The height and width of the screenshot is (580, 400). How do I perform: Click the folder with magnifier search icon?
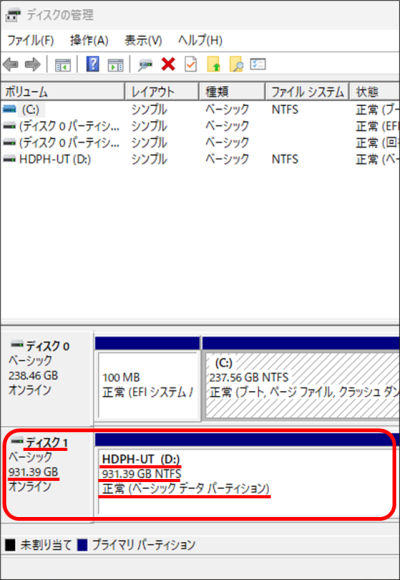[x=236, y=65]
